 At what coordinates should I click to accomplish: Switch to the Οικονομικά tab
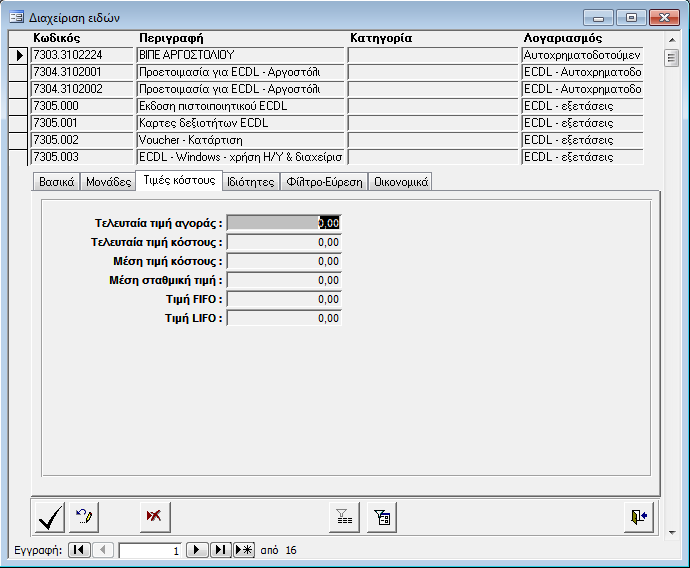coord(401,182)
